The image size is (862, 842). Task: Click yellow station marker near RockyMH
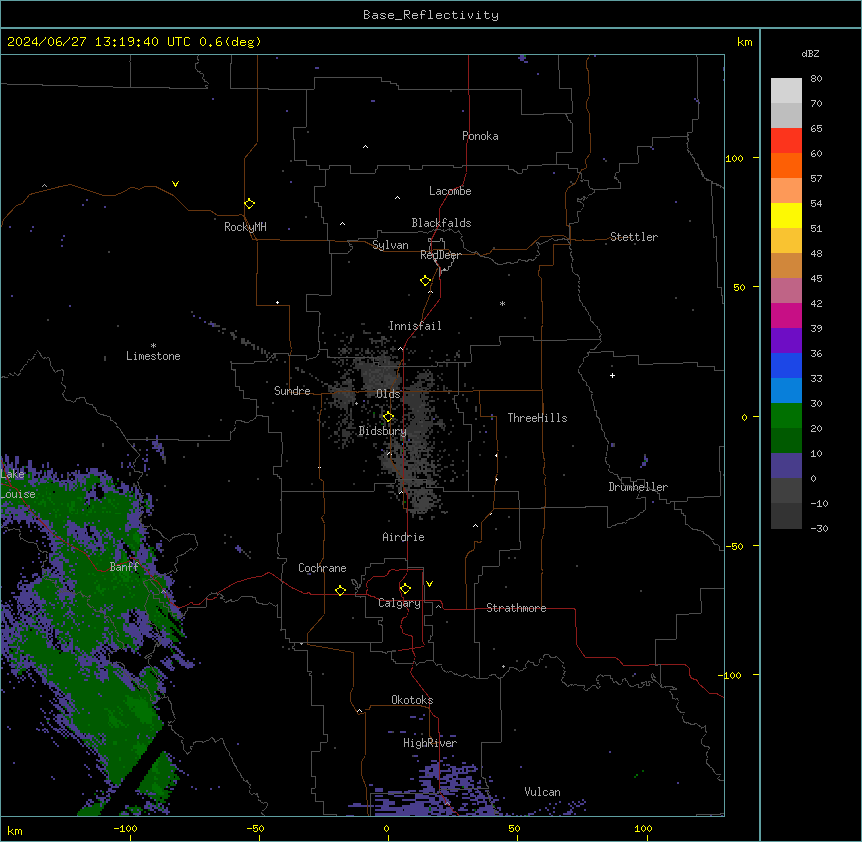(249, 203)
